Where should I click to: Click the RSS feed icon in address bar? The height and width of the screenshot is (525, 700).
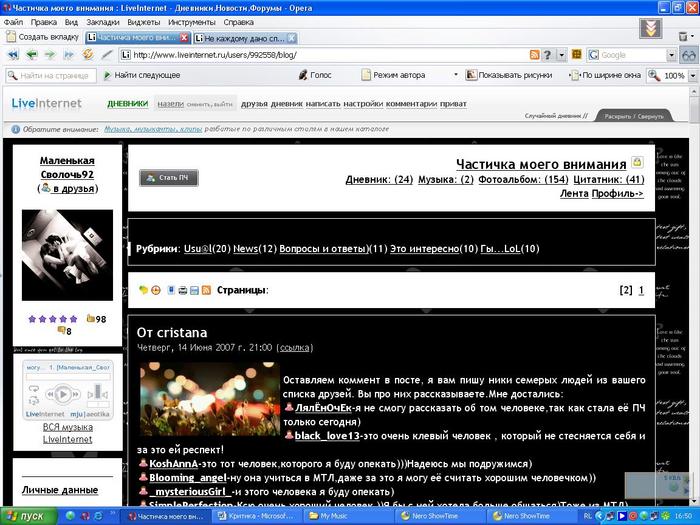534,55
